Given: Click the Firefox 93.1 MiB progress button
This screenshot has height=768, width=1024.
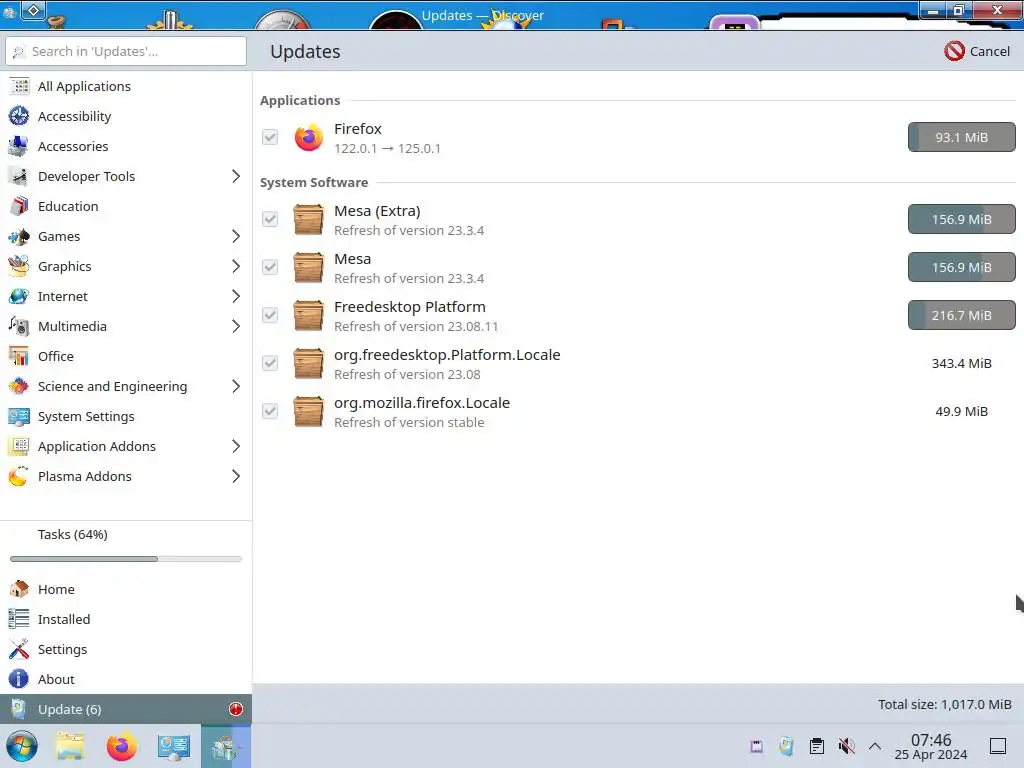Looking at the screenshot, I should pyautogui.click(x=961, y=137).
